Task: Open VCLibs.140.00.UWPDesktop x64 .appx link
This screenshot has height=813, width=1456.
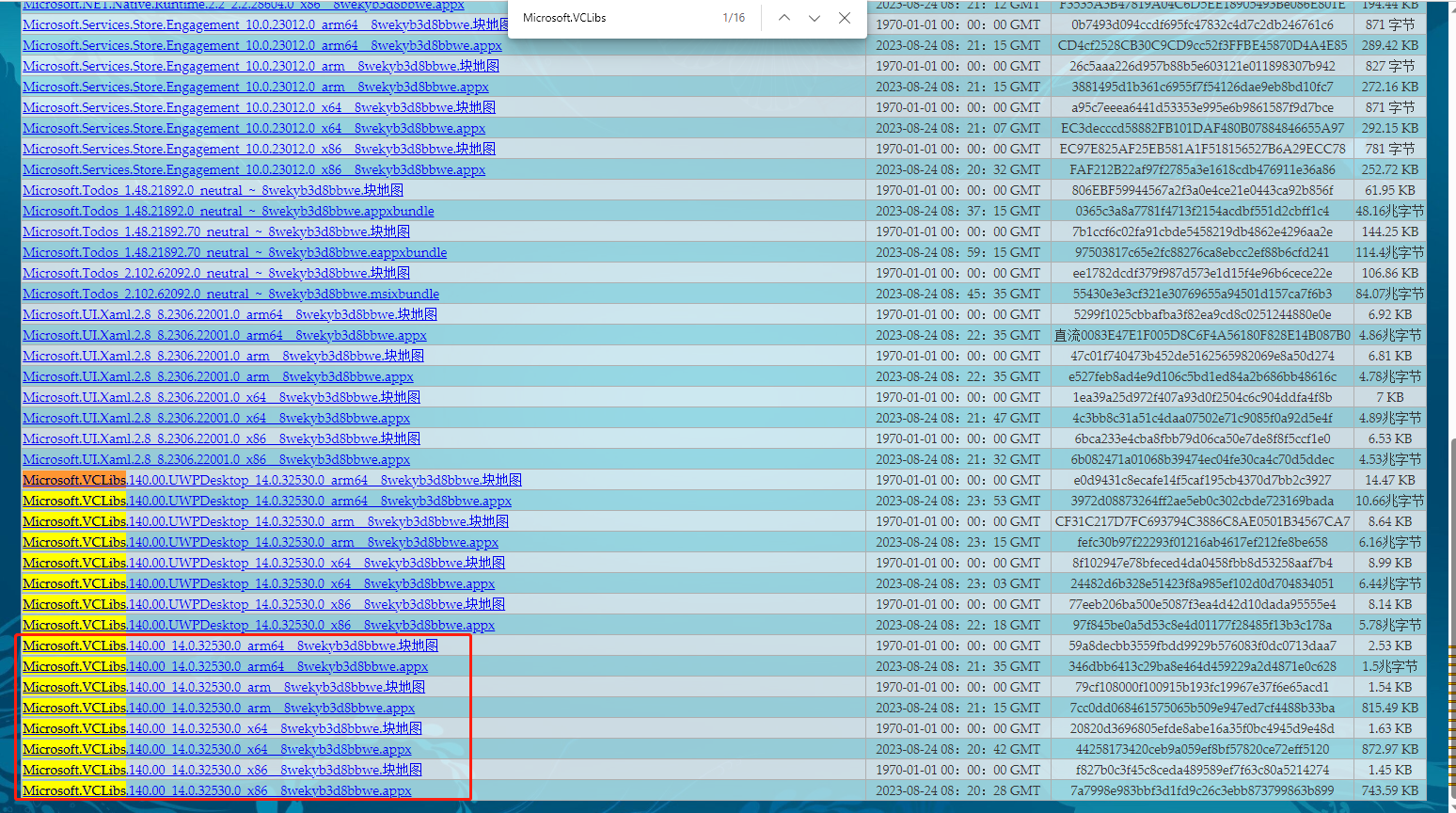Action: (x=259, y=584)
